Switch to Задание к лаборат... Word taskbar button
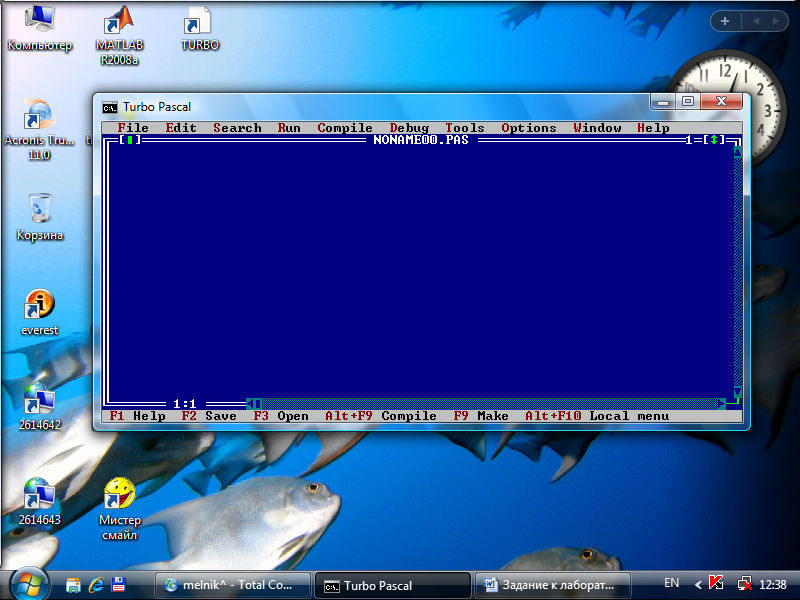Image resolution: width=800 pixels, height=600 pixels. pyautogui.click(x=553, y=585)
